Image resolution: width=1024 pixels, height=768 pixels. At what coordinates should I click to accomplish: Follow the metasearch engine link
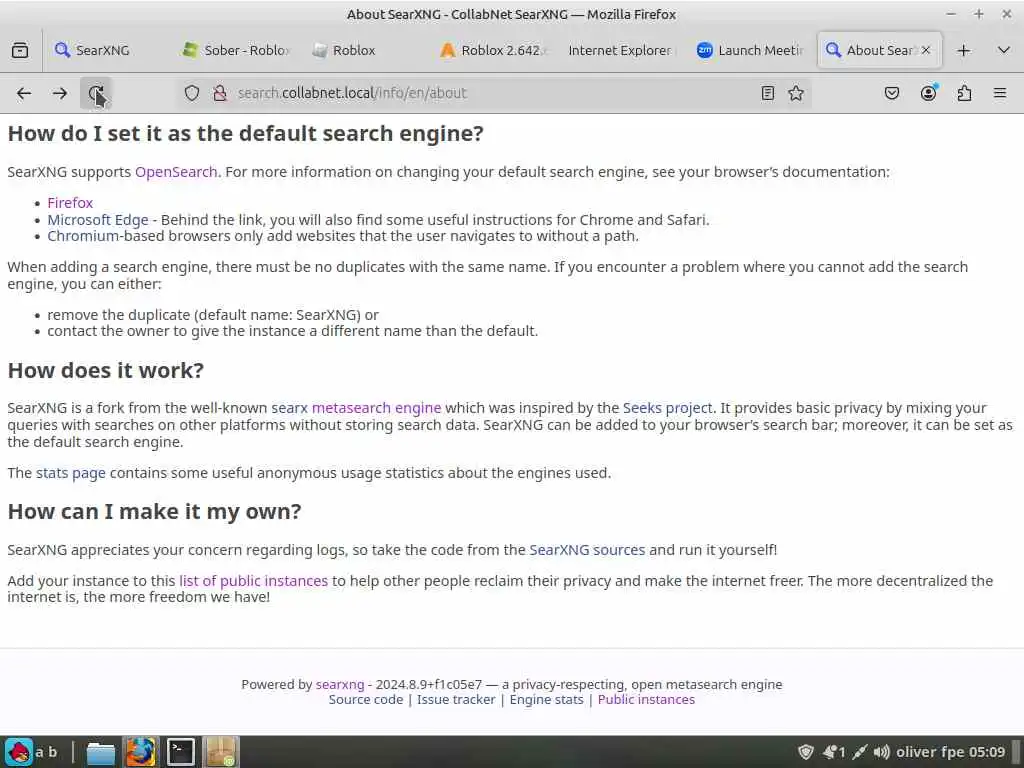click(x=377, y=408)
